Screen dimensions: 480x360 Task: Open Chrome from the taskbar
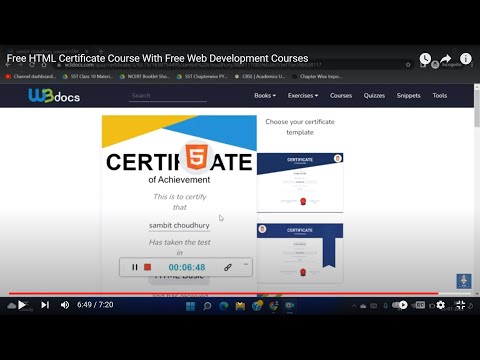tap(273, 306)
